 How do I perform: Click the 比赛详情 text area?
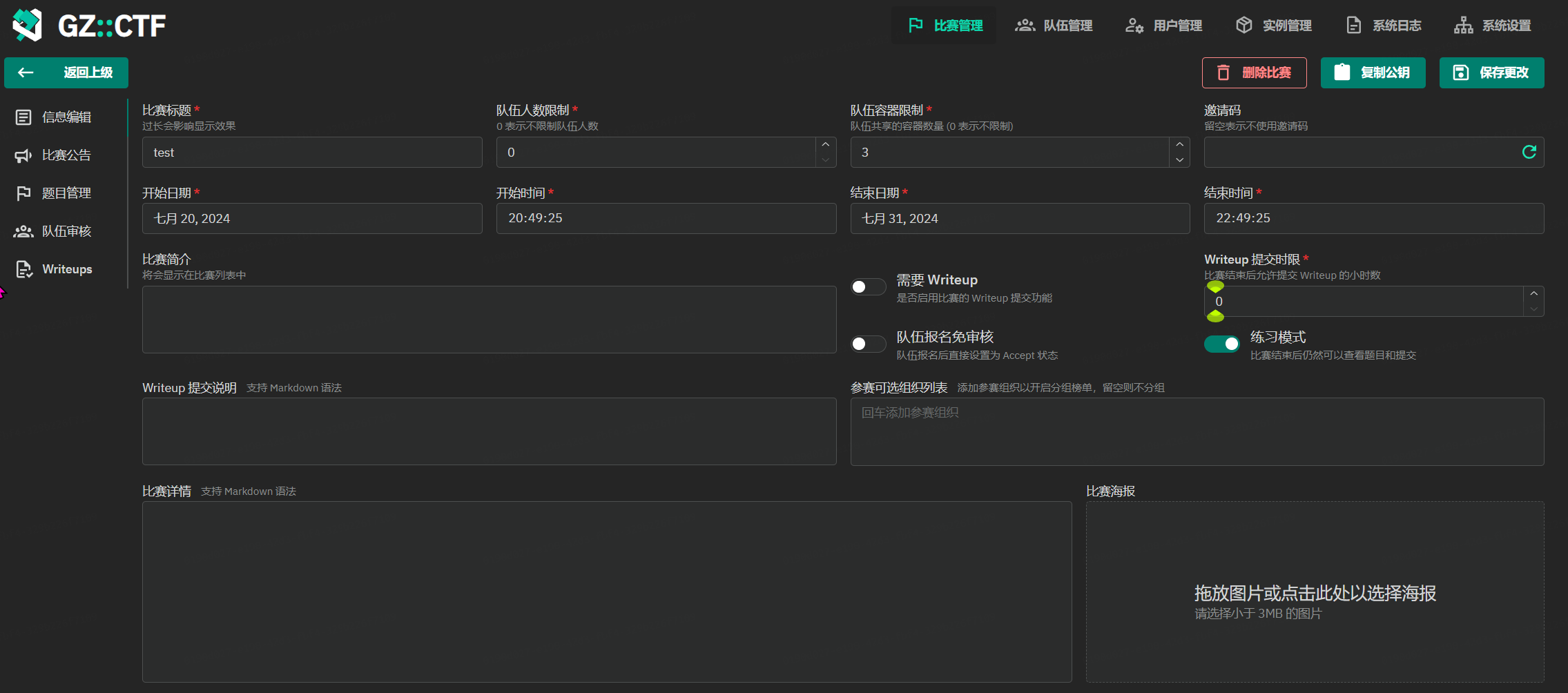pyautogui.click(x=607, y=592)
